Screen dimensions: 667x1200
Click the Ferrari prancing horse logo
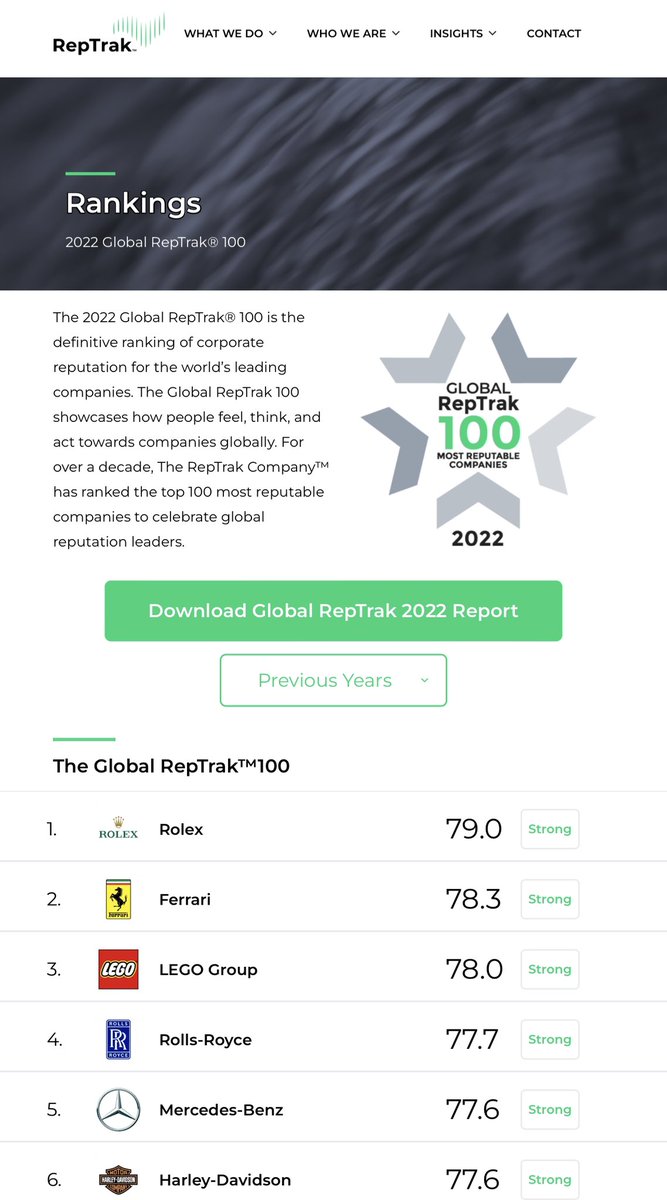118,899
